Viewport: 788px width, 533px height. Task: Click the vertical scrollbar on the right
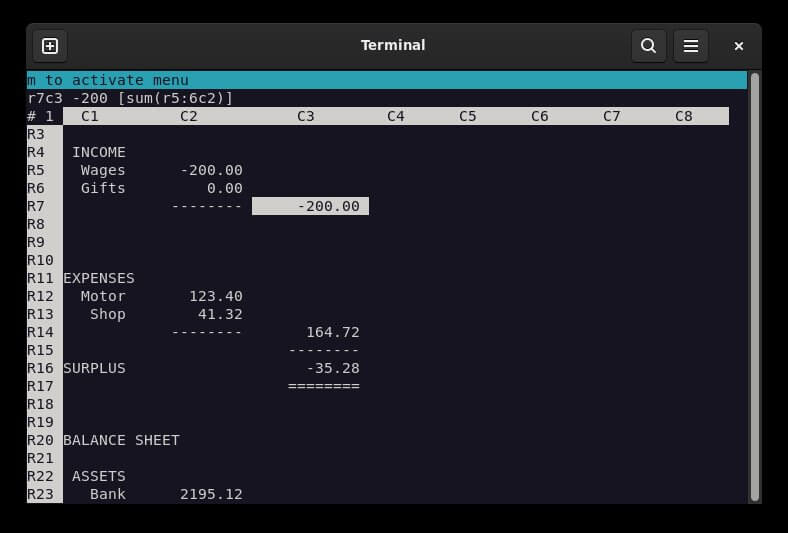coord(754,285)
